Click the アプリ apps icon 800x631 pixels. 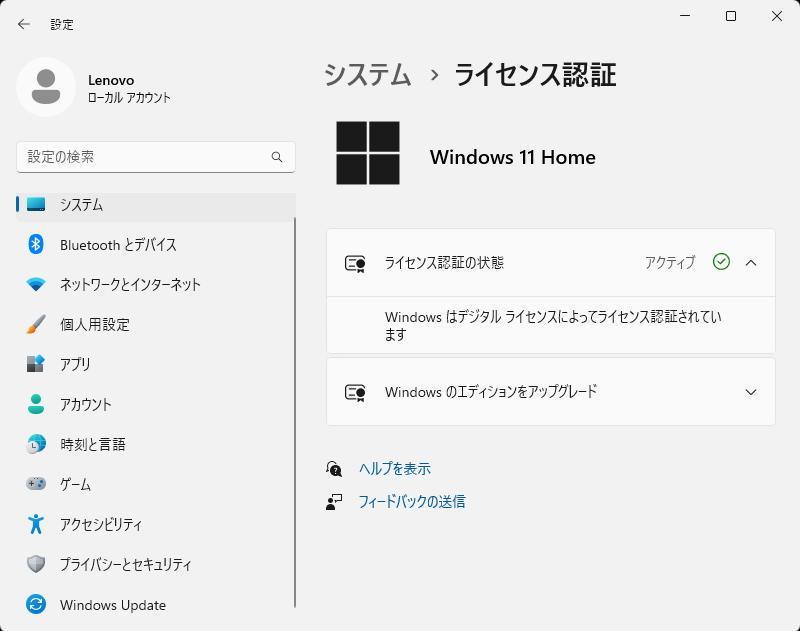36,364
